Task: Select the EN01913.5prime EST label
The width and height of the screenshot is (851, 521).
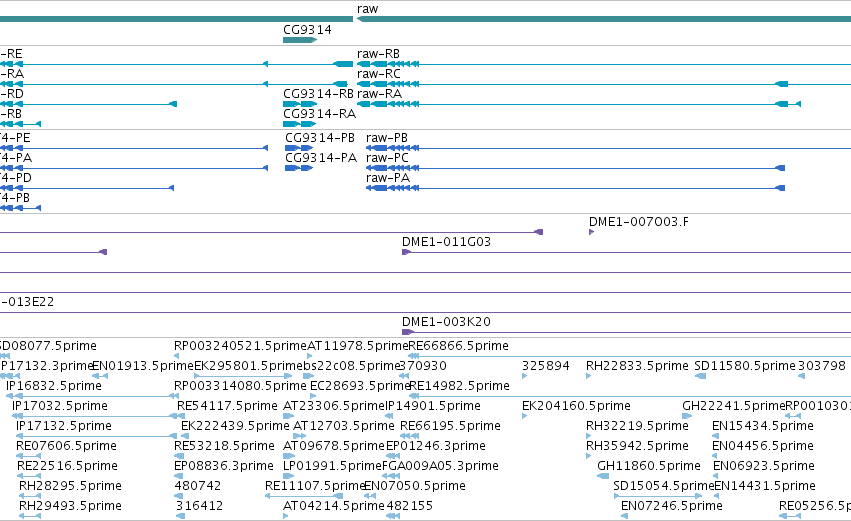Action: point(143,366)
